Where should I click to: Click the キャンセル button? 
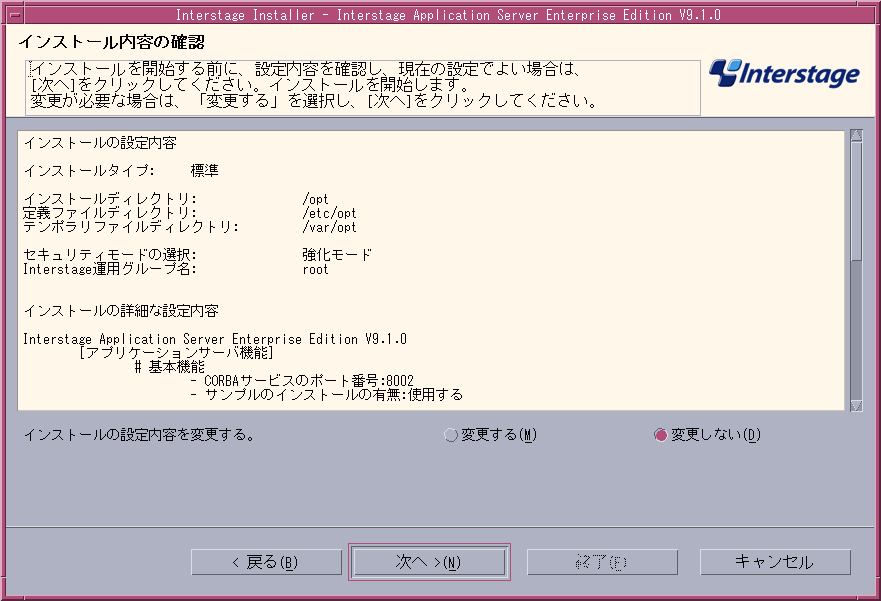coord(775,562)
